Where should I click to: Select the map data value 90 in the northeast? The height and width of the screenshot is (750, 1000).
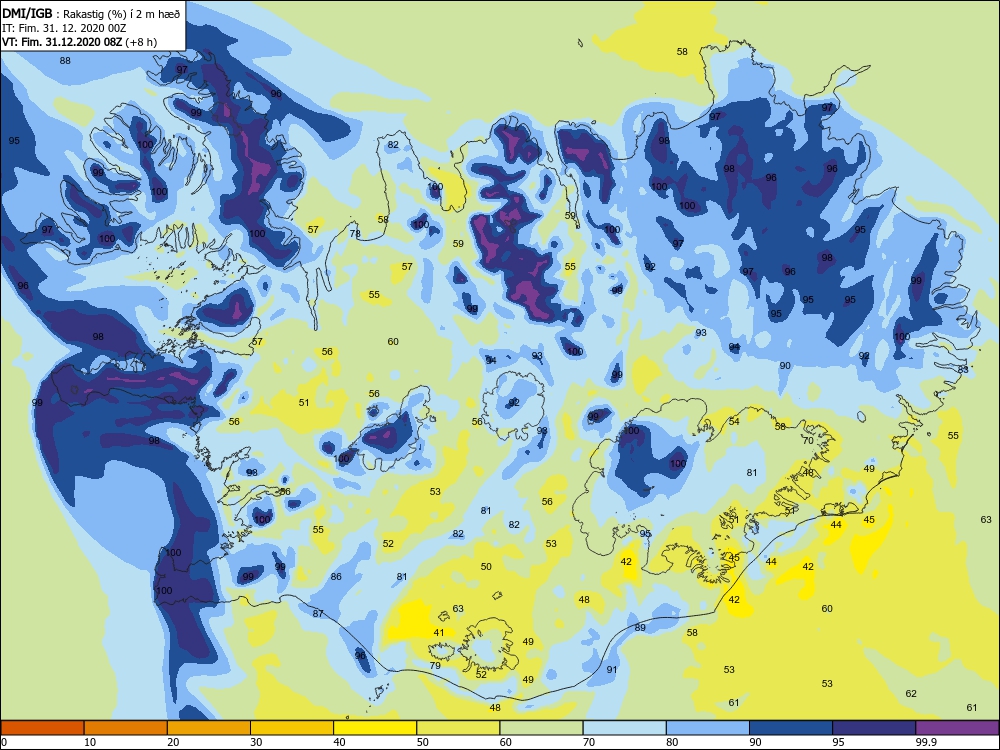tap(785, 365)
